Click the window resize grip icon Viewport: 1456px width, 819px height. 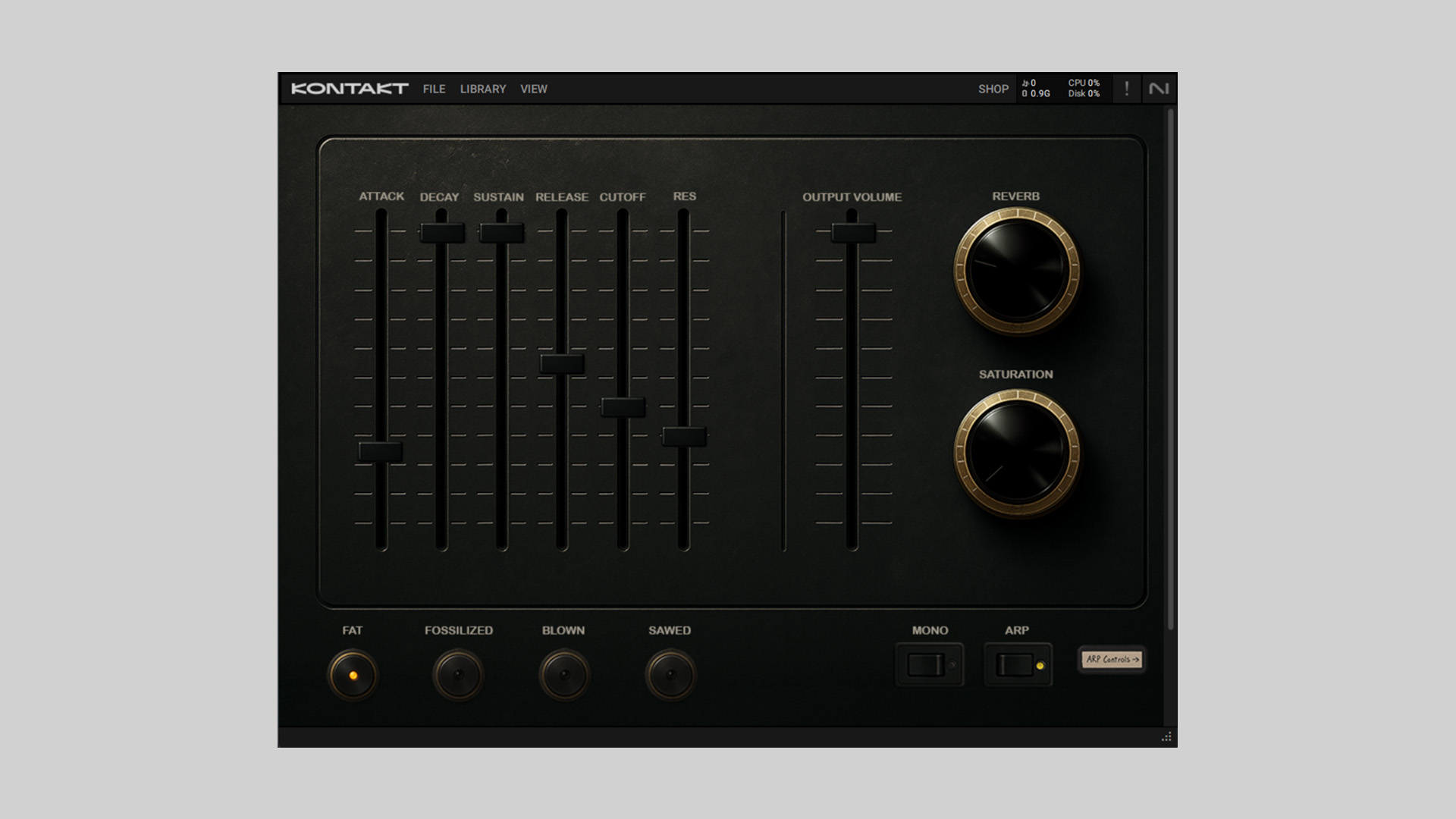click(1166, 737)
